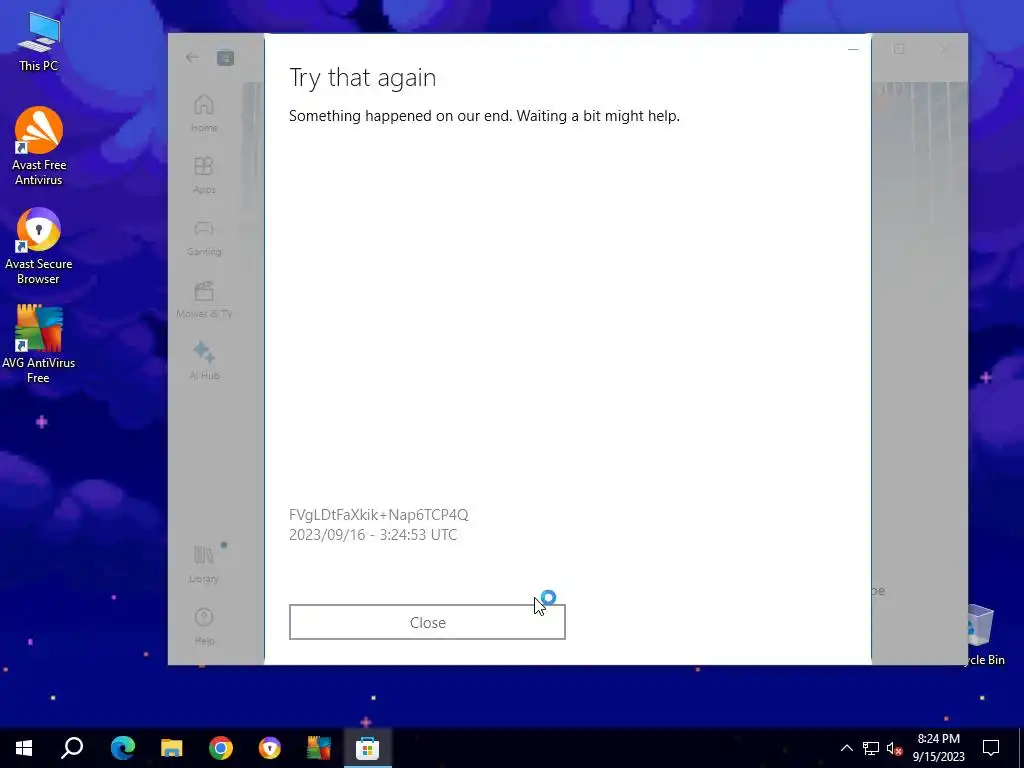Open network status tray icon

pos(871,748)
